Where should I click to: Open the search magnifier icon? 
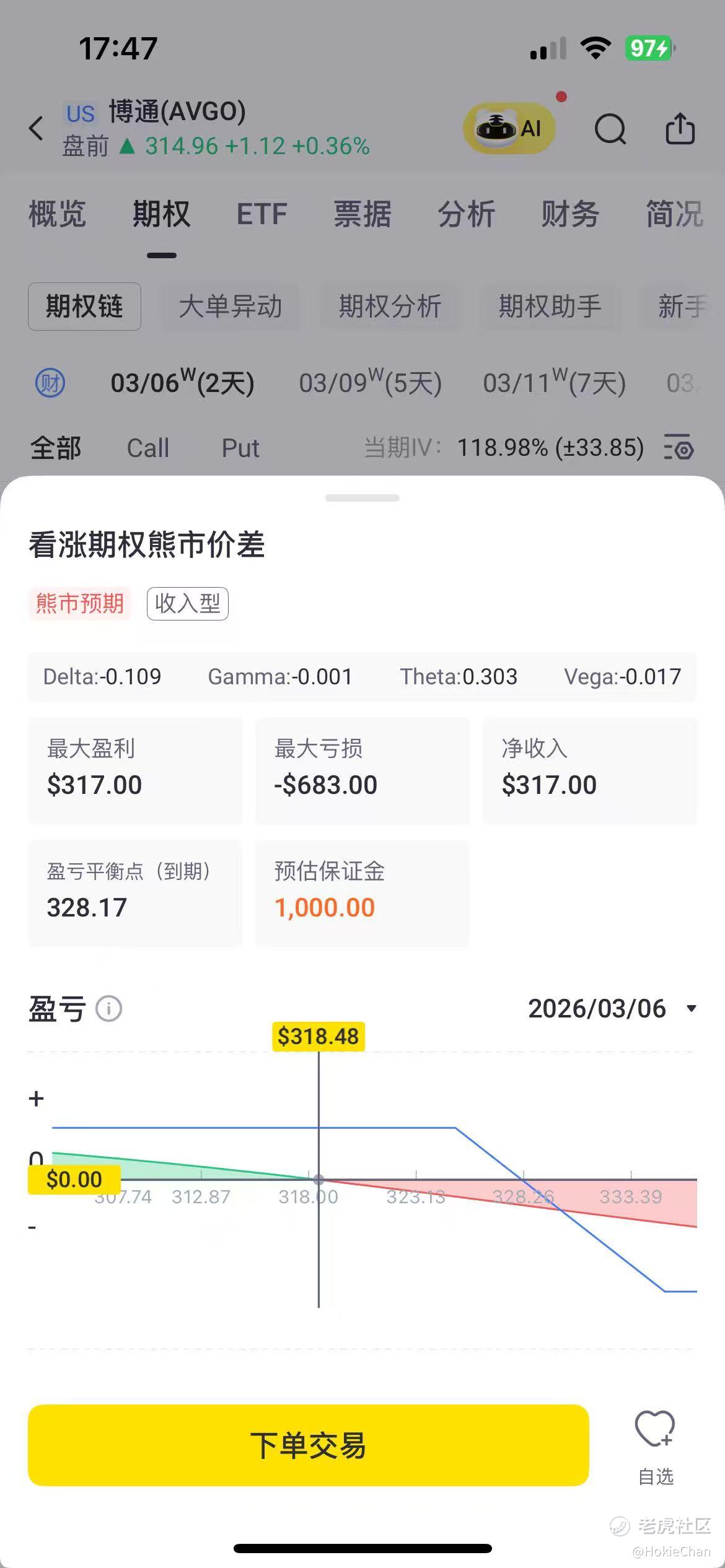tap(610, 129)
